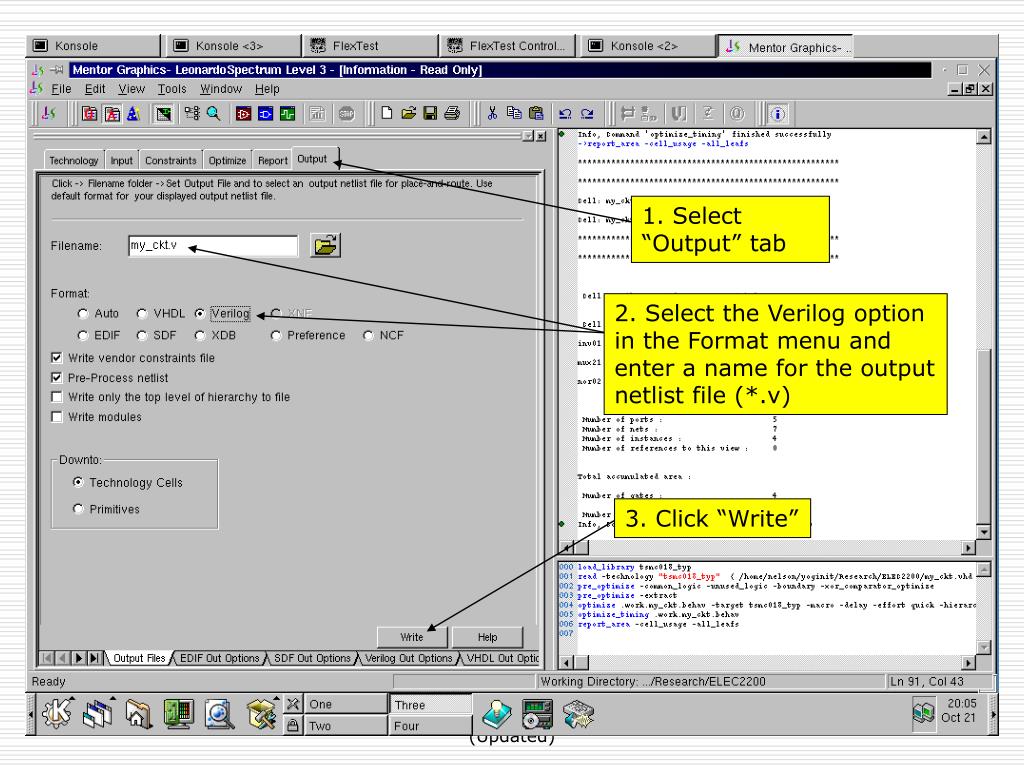The width and height of the screenshot is (1024, 768).
Task: Select the Primitives radio button
Action: pyautogui.click(x=78, y=509)
